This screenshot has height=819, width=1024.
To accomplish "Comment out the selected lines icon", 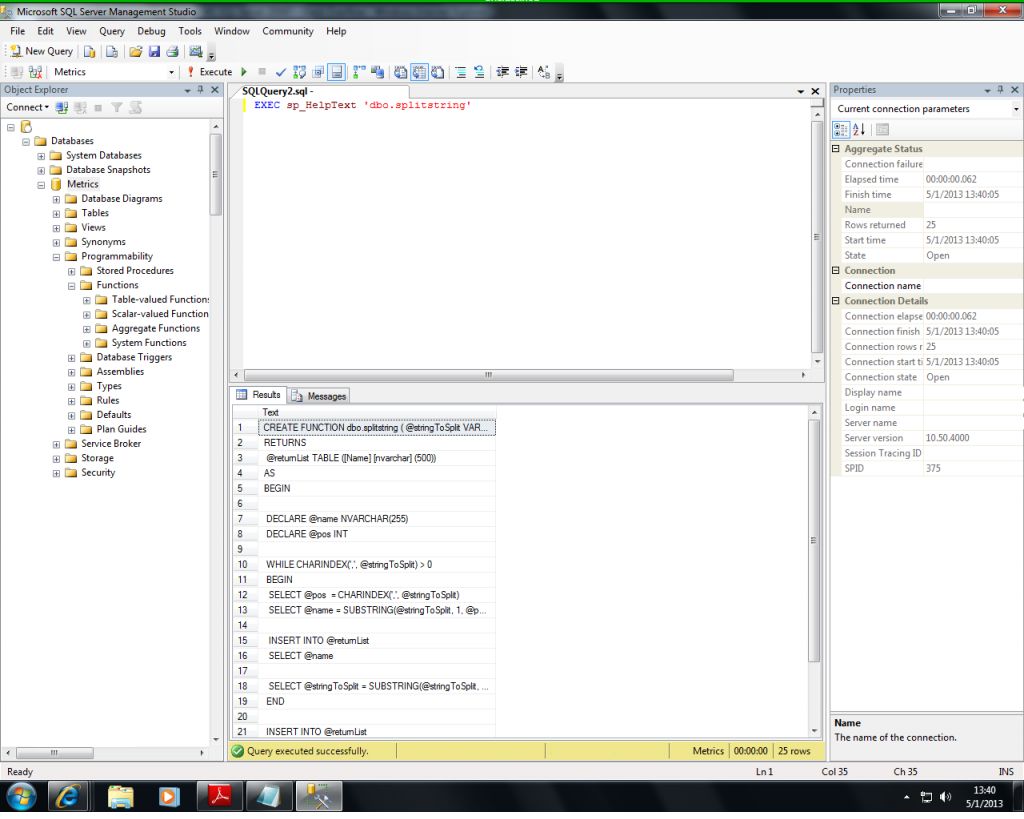I will [x=461, y=72].
